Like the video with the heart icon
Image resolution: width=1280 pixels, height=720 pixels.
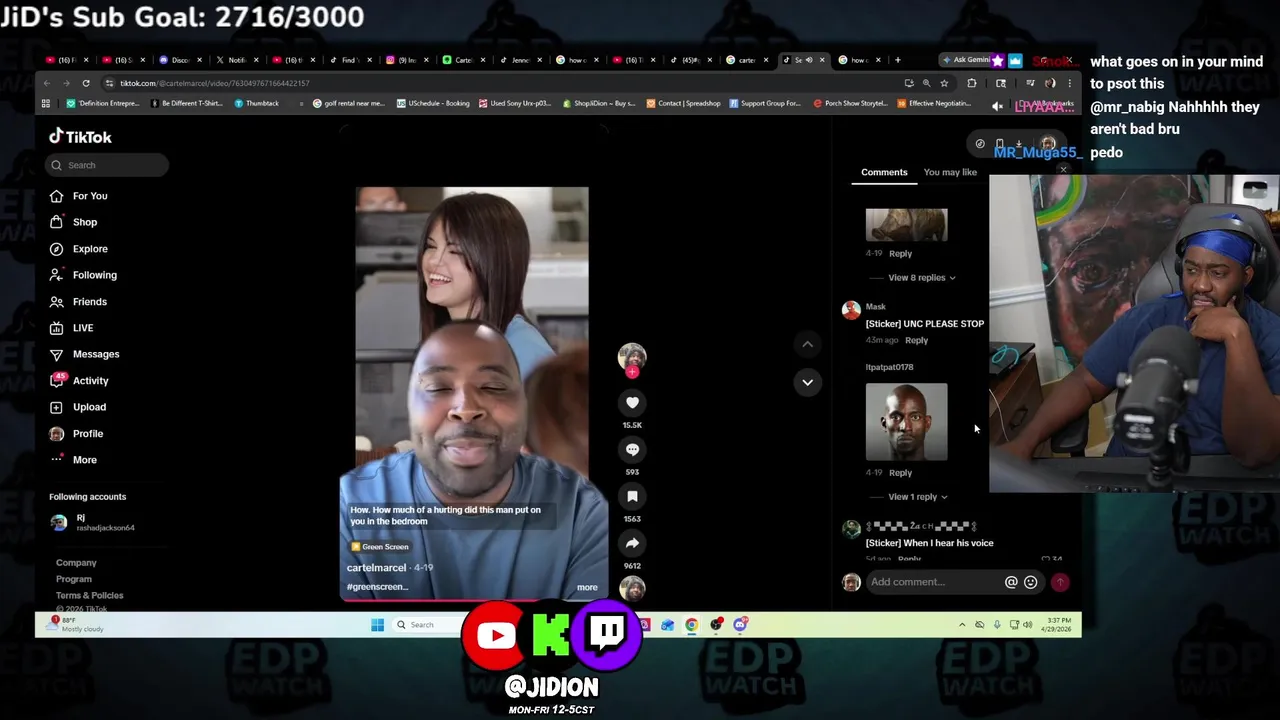pos(632,402)
